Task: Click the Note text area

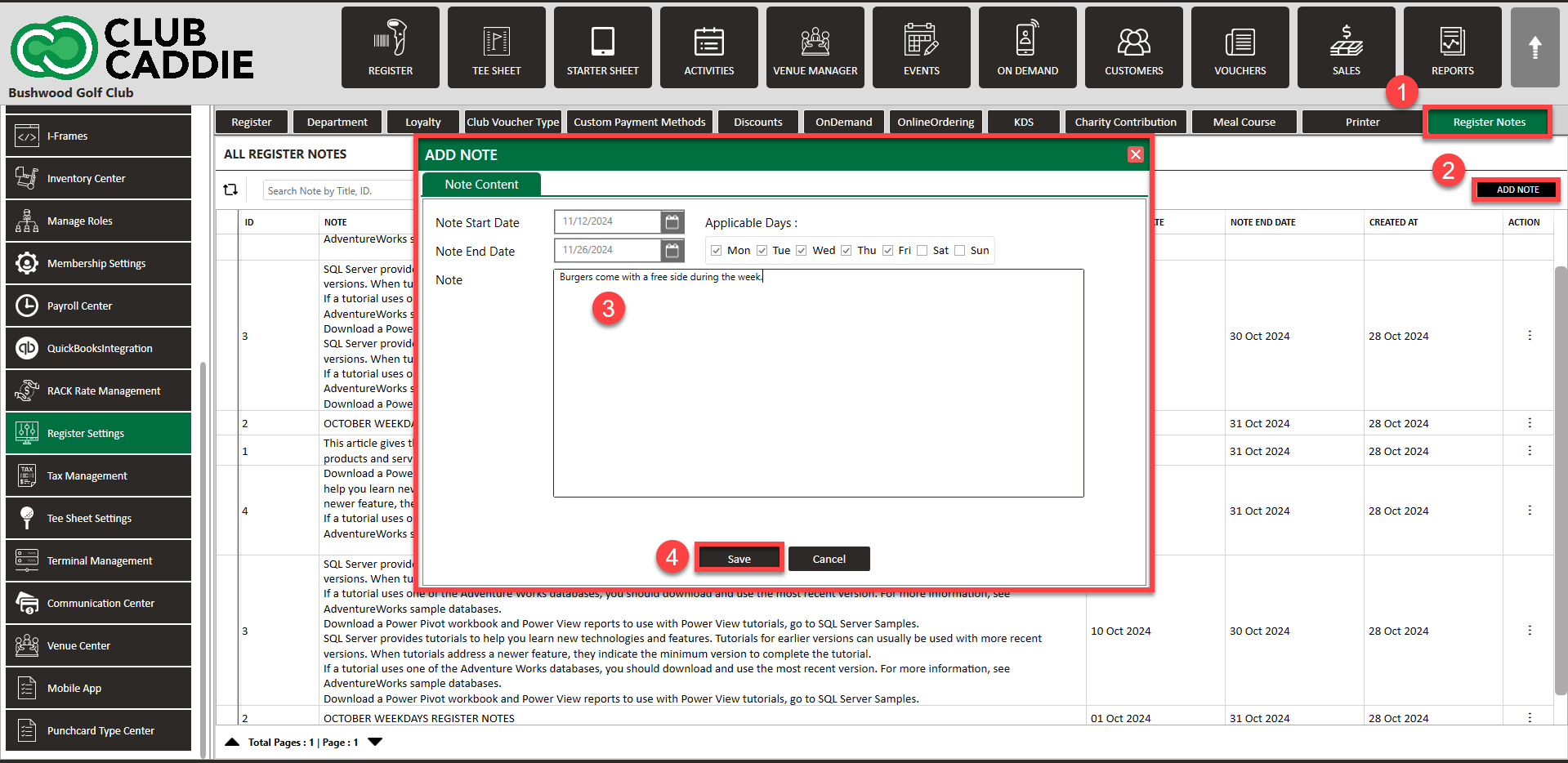Action: [819, 383]
